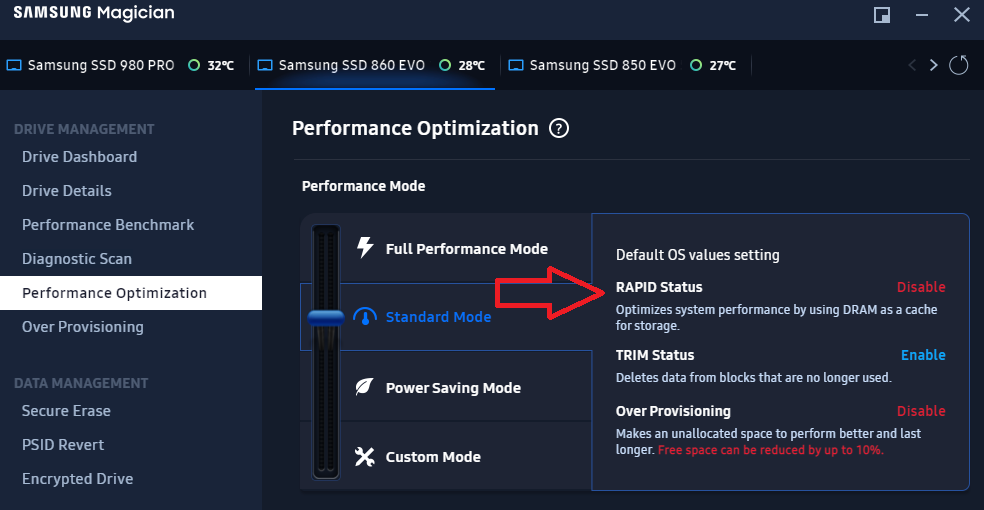Click the Standard Mode gauge icon
Screen dimensions: 984x510
pyautogui.click(x=365, y=317)
